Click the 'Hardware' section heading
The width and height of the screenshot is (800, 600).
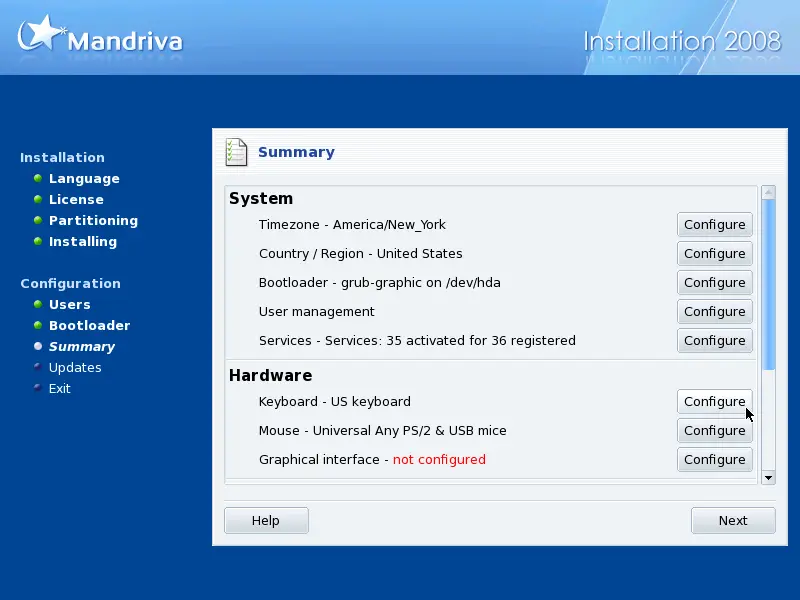[x=270, y=376]
